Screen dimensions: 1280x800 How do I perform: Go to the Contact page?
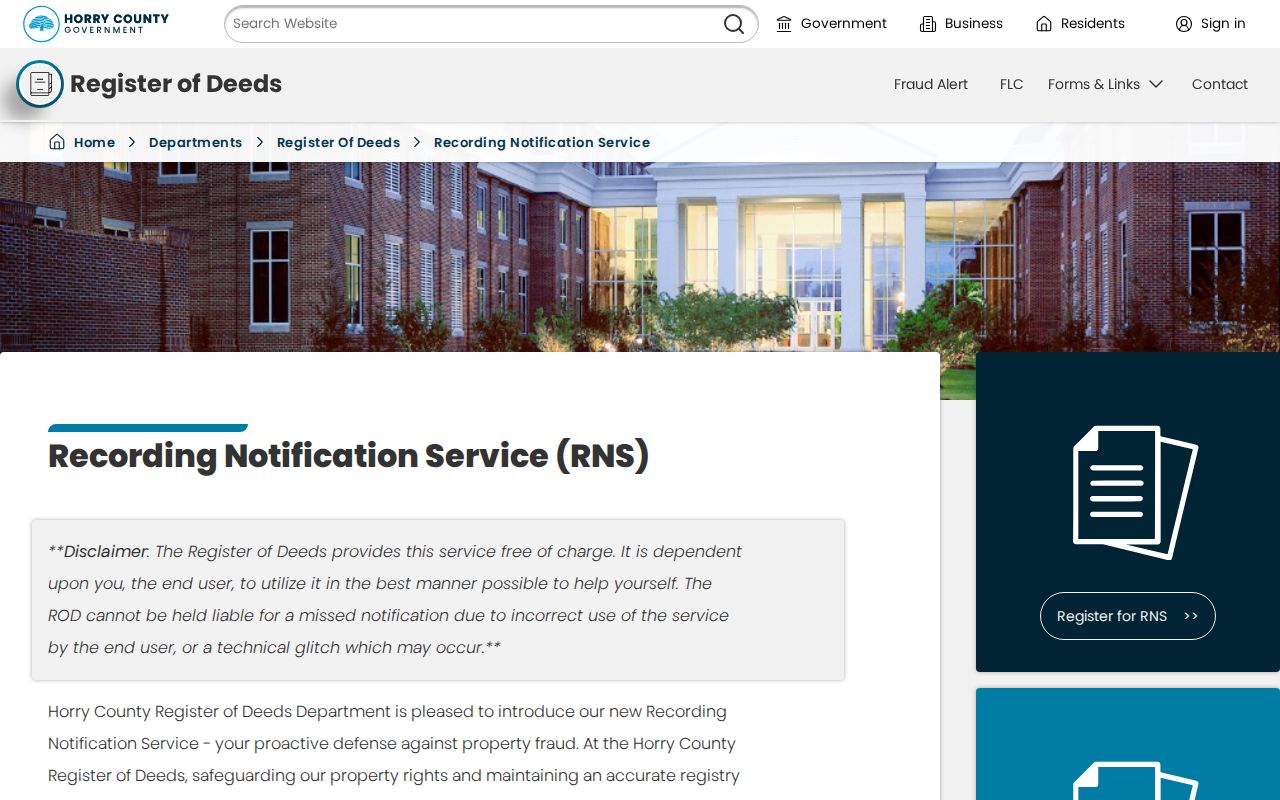coord(1220,84)
